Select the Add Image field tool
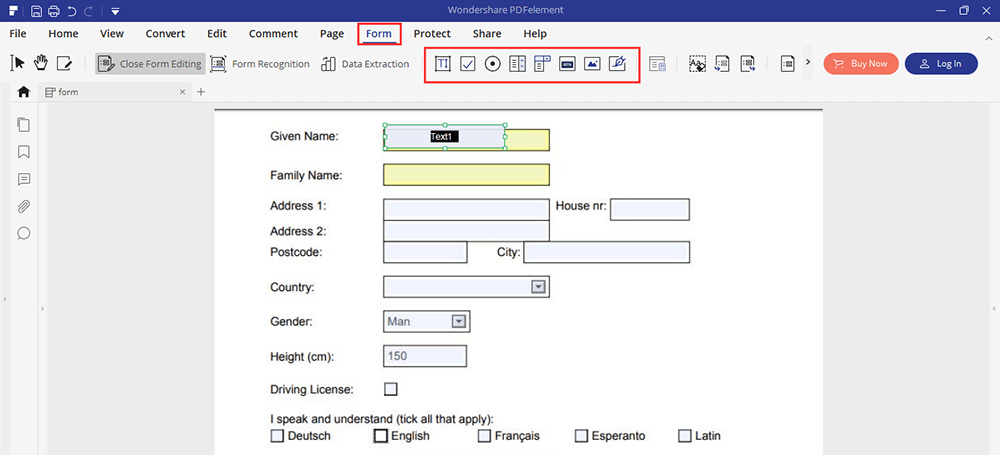This screenshot has height=455, width=1000. (592, 64)
